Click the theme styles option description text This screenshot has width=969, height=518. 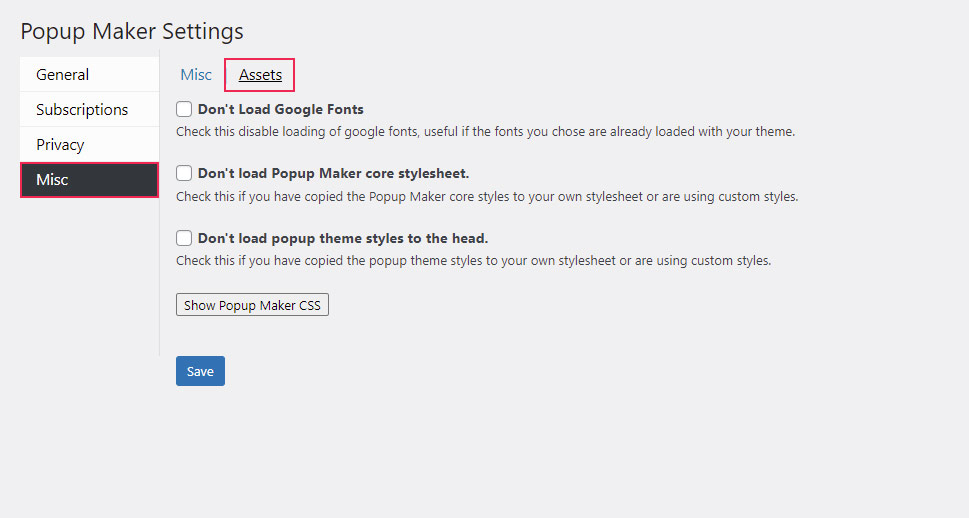(x=473, y=261)
